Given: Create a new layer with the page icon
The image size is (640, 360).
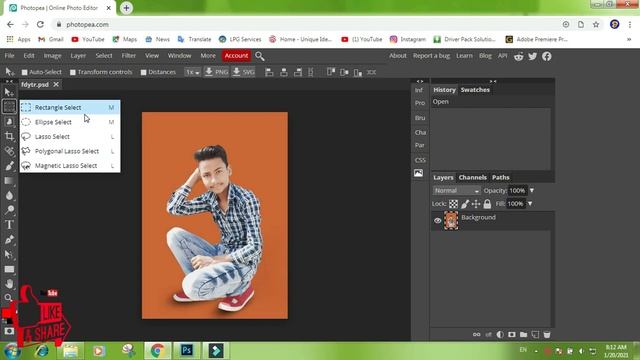Looking at the screenshot, I should (x=535, y=335).
